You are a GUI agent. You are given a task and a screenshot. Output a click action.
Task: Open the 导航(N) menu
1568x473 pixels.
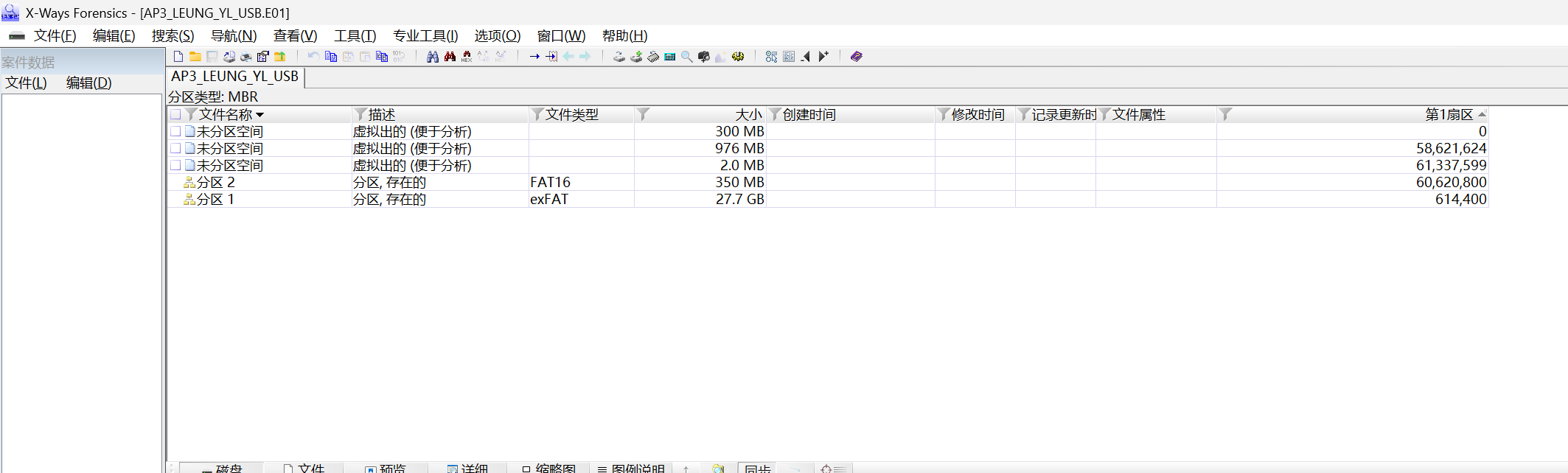pyautogui.click(x=234, y=35)
